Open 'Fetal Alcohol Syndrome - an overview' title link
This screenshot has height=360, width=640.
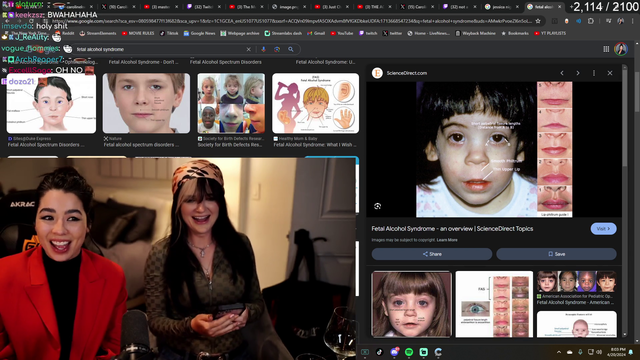452,229
